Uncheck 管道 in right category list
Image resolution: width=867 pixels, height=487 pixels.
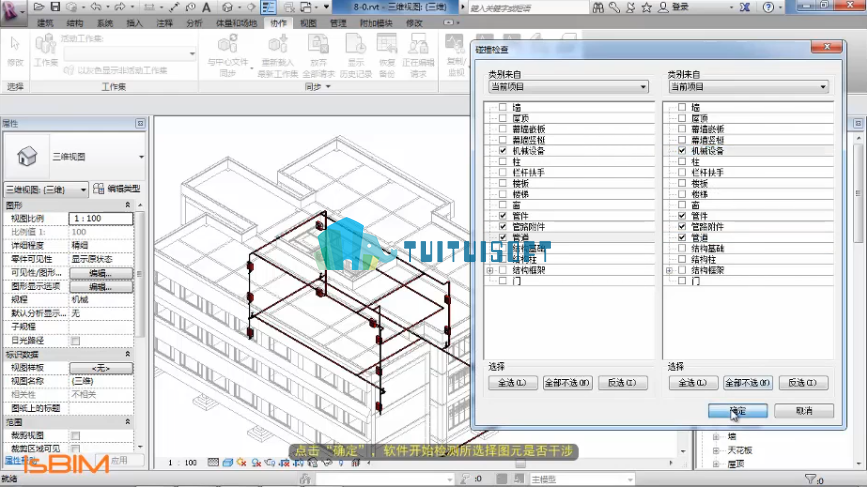(x=682, y=237)
